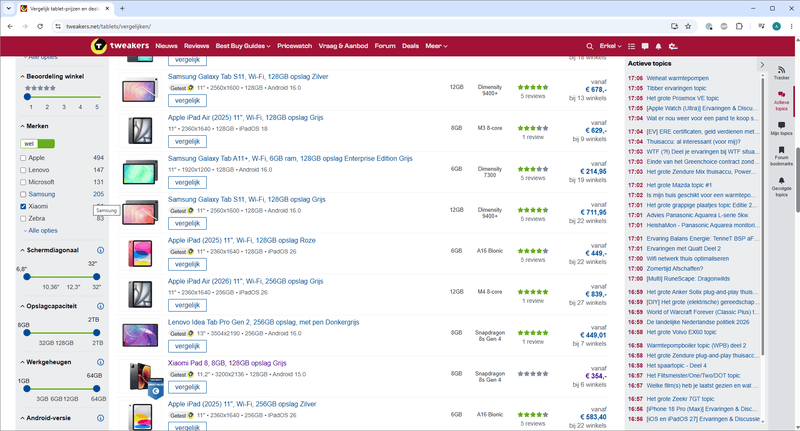The height and width of the screenshot is (431, 800).
Task: Expand Alle opties under Merken
Action: (x=40, y=231)
